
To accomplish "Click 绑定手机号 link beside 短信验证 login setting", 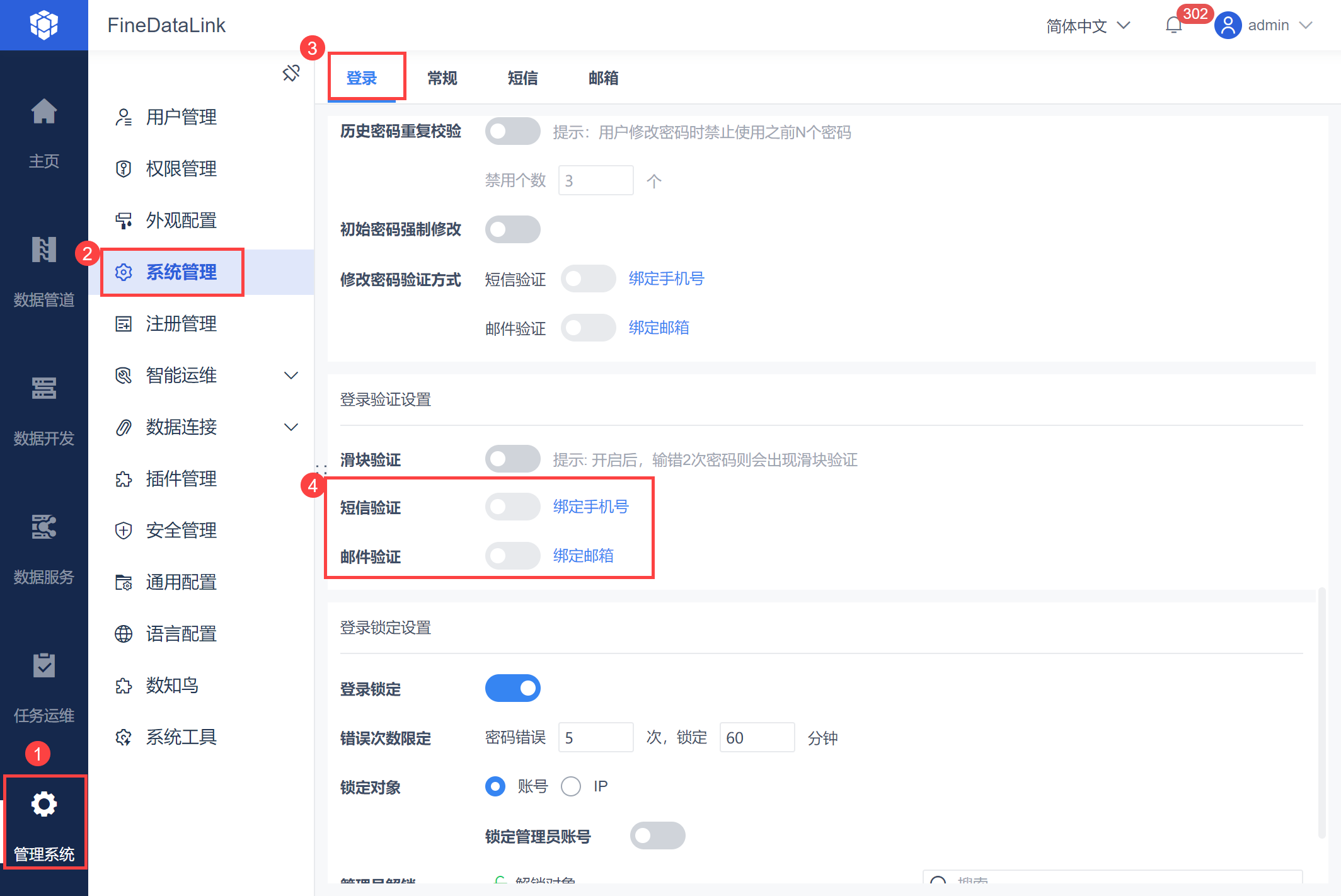I will tap(590, 507).
